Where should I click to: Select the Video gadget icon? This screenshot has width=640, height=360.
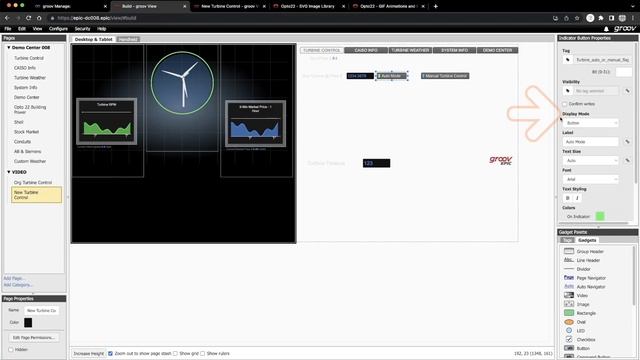point(569,295)
